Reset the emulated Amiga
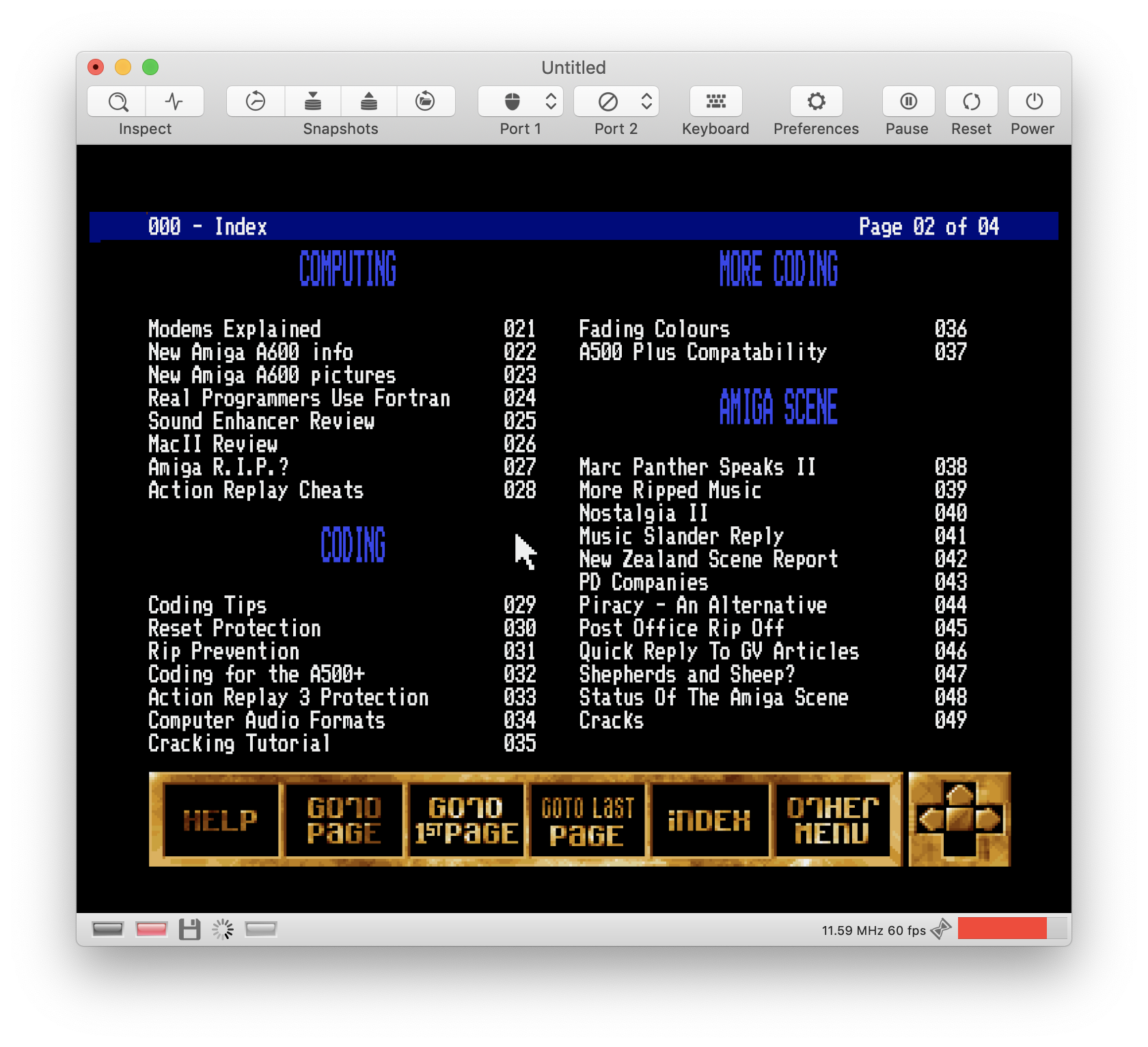 point(971,102)
